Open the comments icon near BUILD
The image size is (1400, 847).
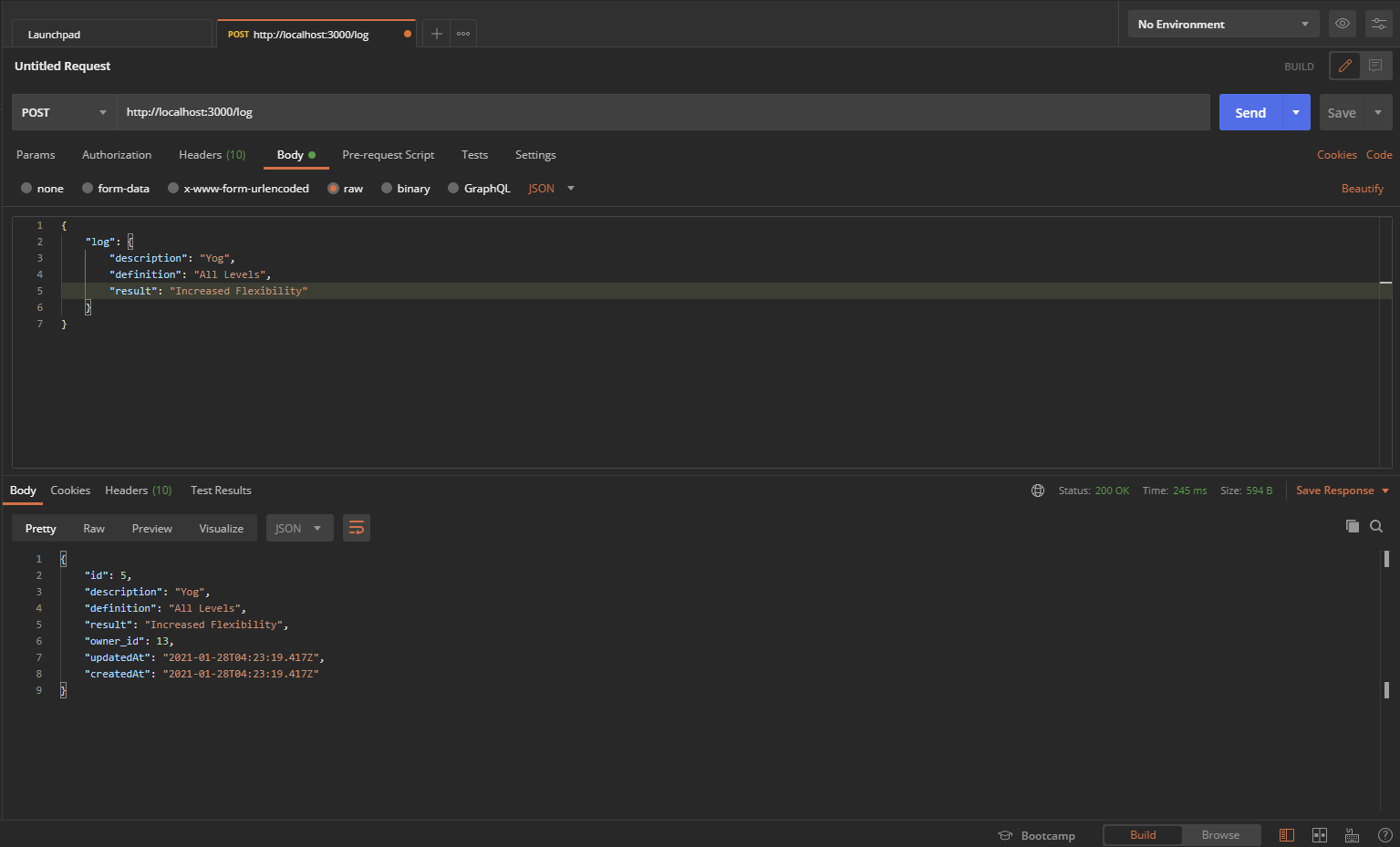[x=1375, y=66]
